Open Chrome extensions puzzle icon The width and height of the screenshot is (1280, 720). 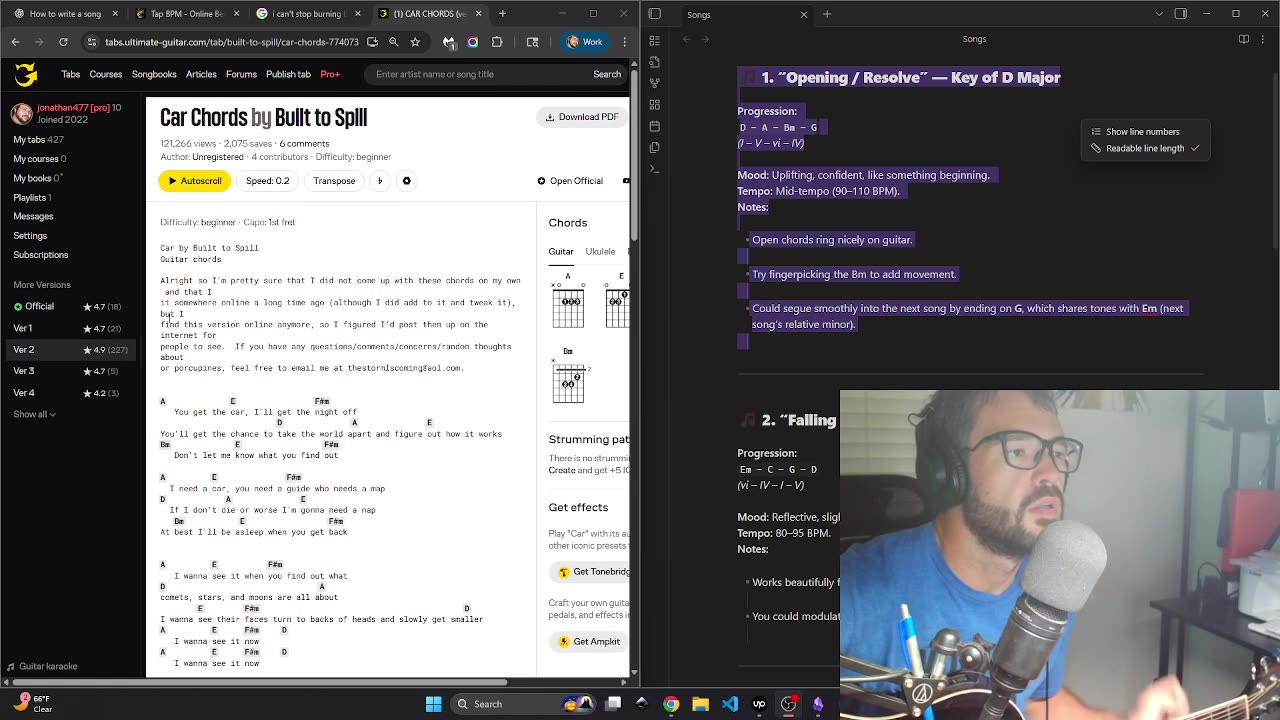click(x=497, y=42)
